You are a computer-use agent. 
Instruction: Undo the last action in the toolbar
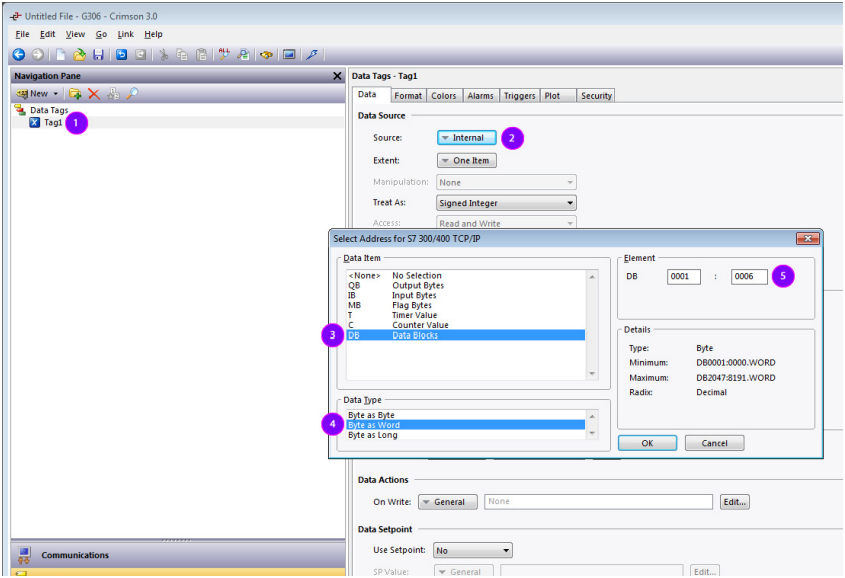tap(122, 54)
